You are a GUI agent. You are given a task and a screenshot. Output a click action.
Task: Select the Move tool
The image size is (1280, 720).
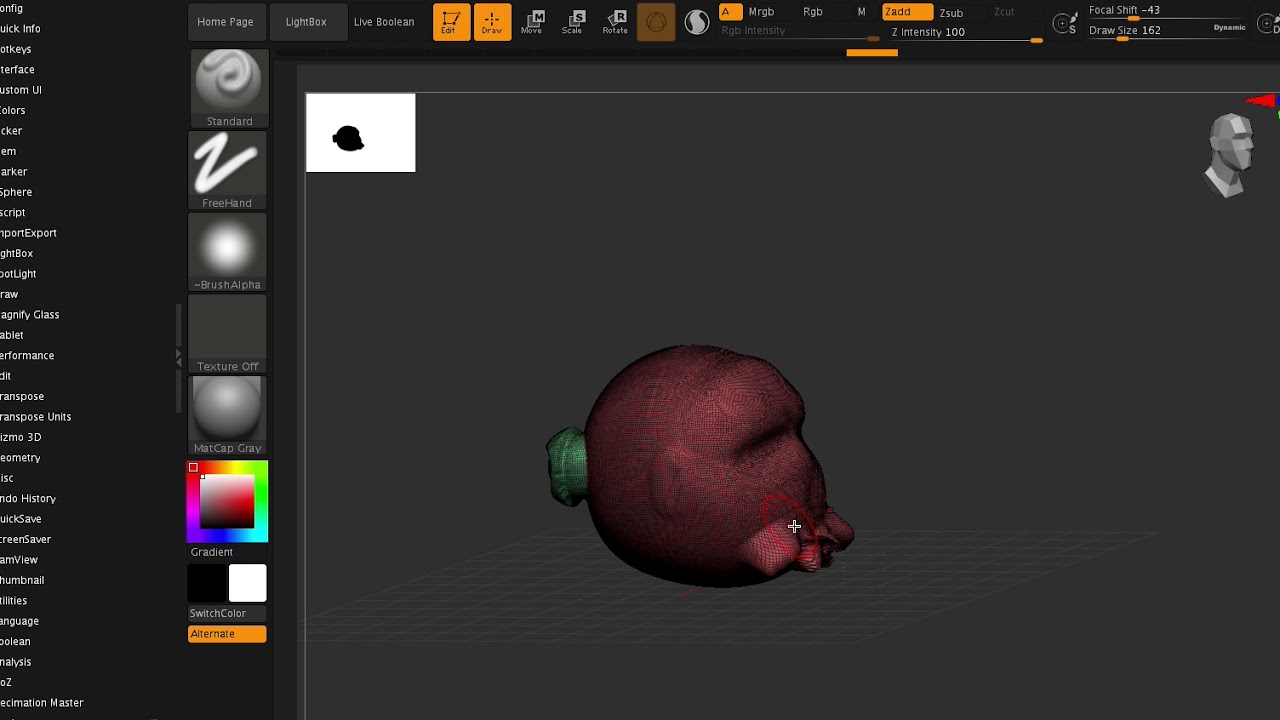pos(532,22)
